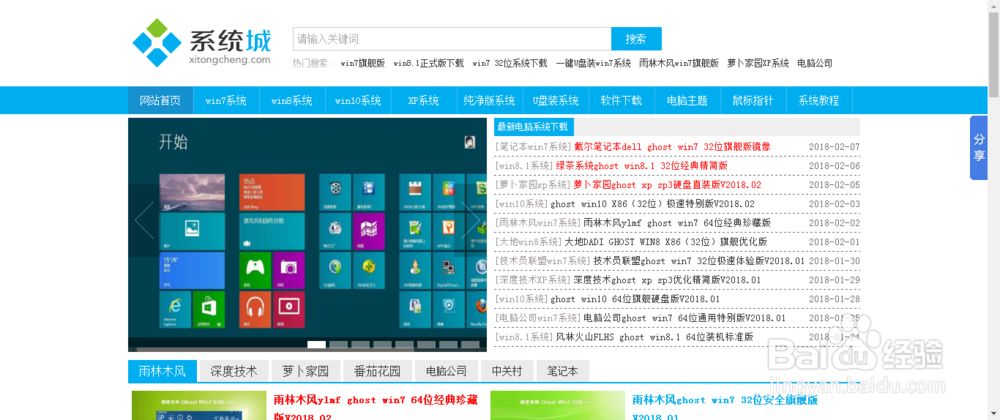Click the [深度技术XP系统] category tag
This screenshot has width=1000, height=420.
tap(533, 280)
